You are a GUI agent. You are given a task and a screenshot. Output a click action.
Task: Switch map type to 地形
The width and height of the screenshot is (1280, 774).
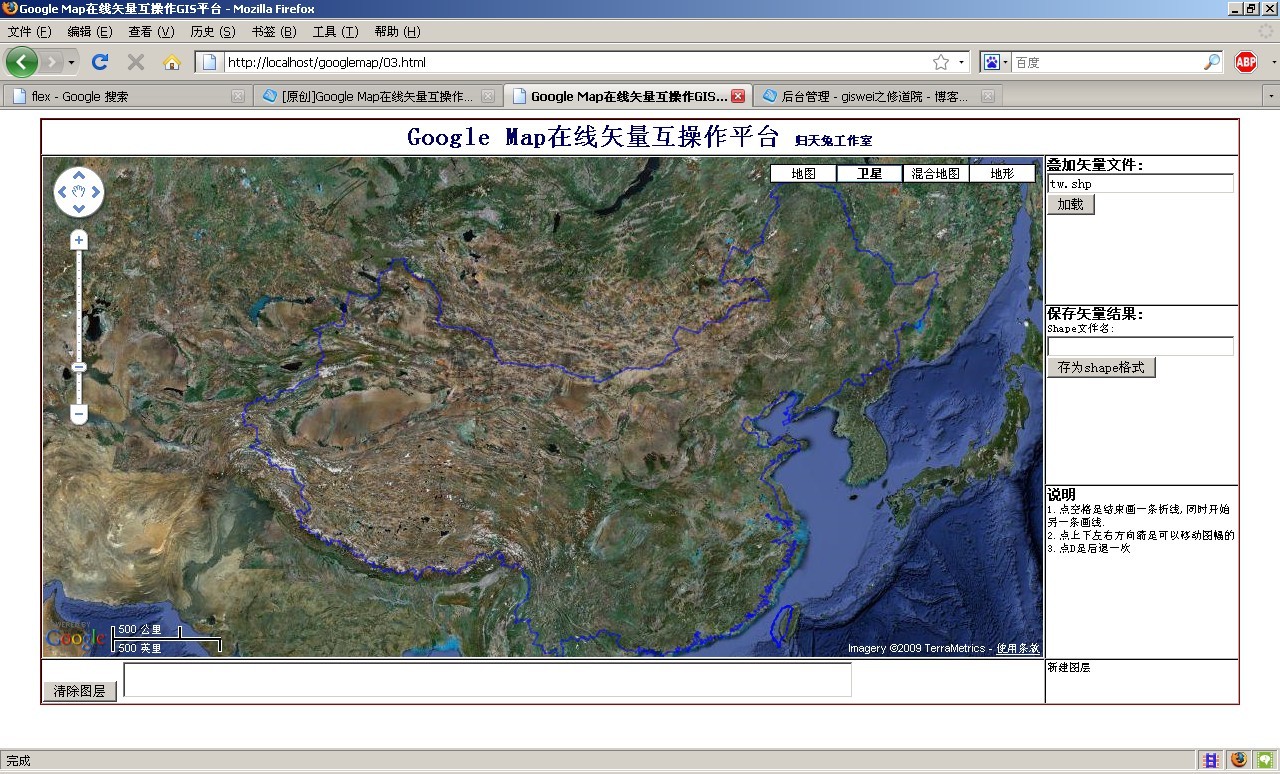pos(1003,173)
